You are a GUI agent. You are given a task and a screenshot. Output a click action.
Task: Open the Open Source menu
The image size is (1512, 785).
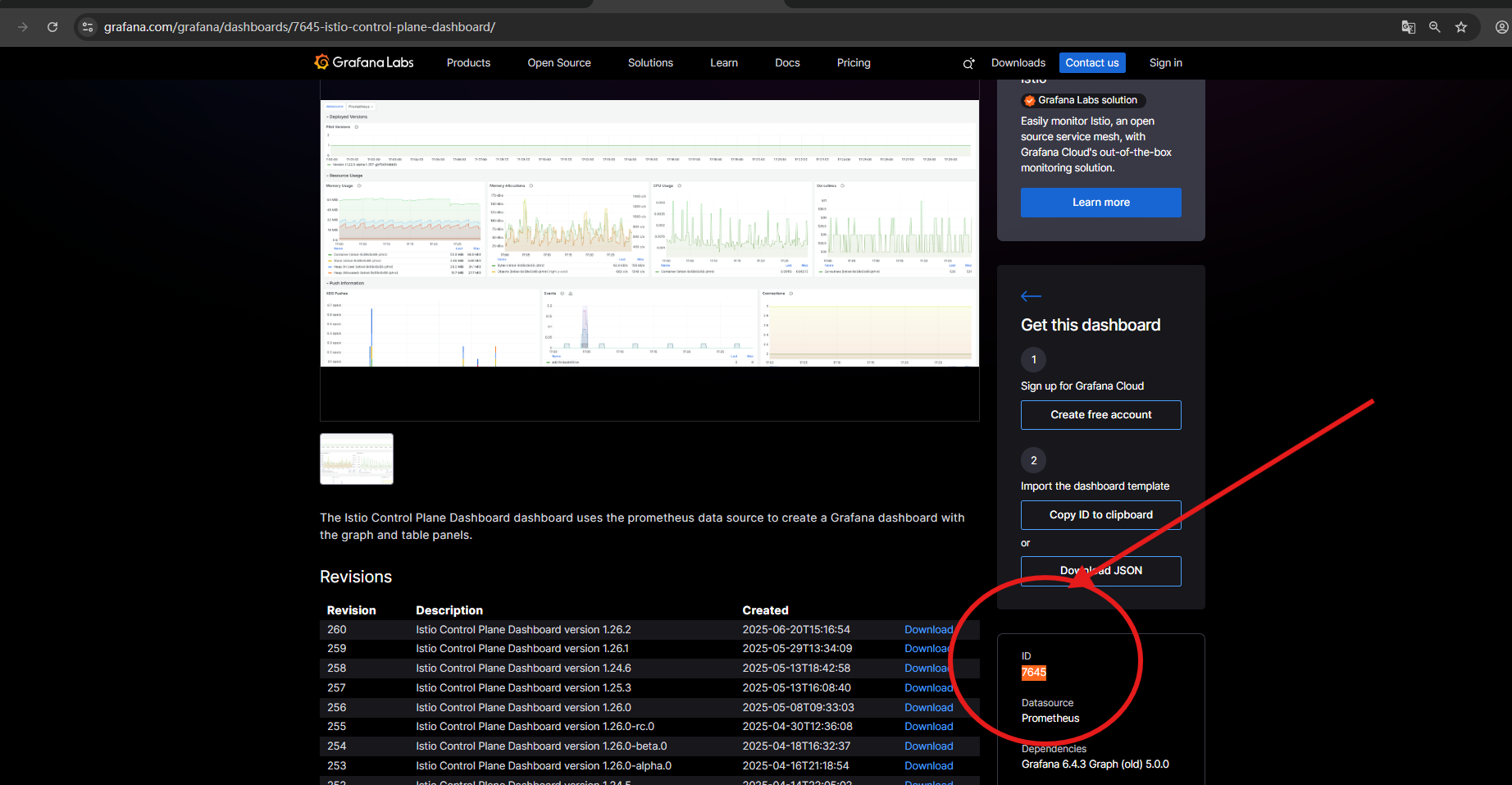pyautogui.click(x=559, y=63)
